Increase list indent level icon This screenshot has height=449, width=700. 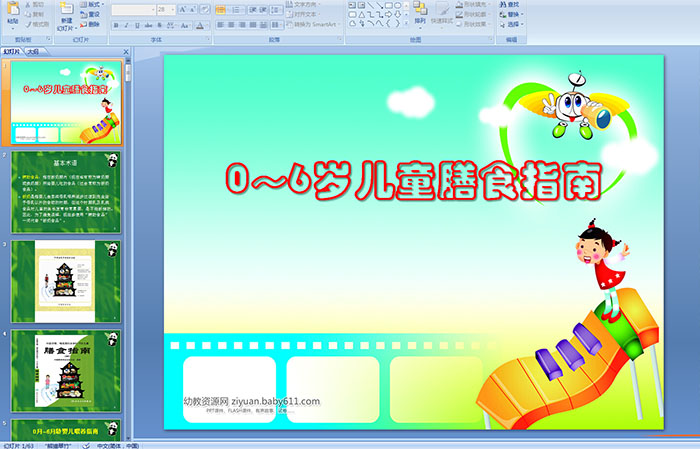point(264,9)
